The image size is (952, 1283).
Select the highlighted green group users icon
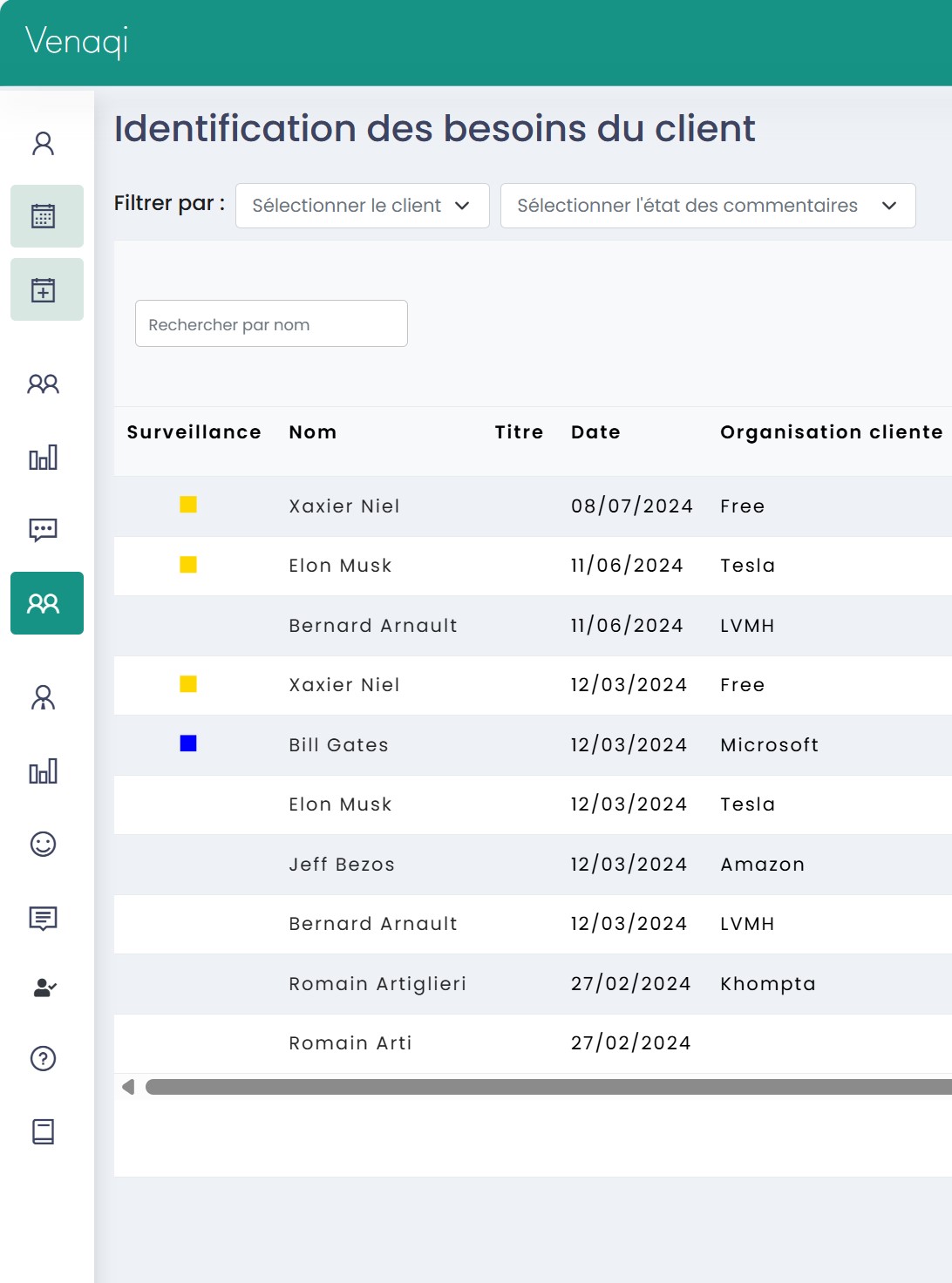pos(47,603)
